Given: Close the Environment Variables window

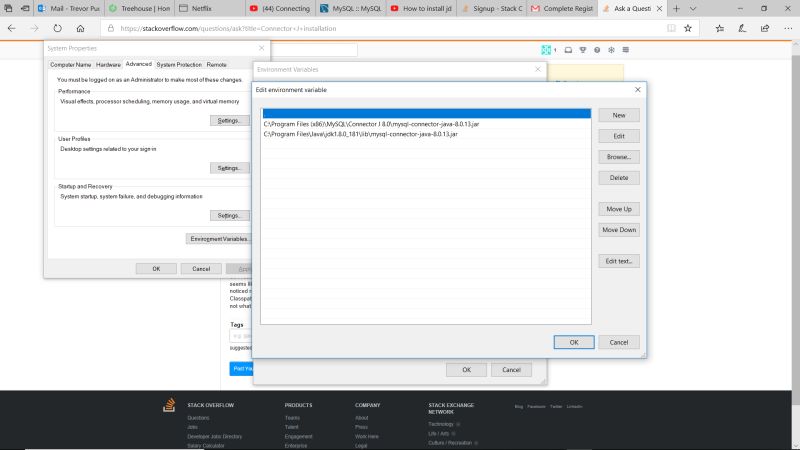Looking at the screenshot, I should (x=538, y=69).
